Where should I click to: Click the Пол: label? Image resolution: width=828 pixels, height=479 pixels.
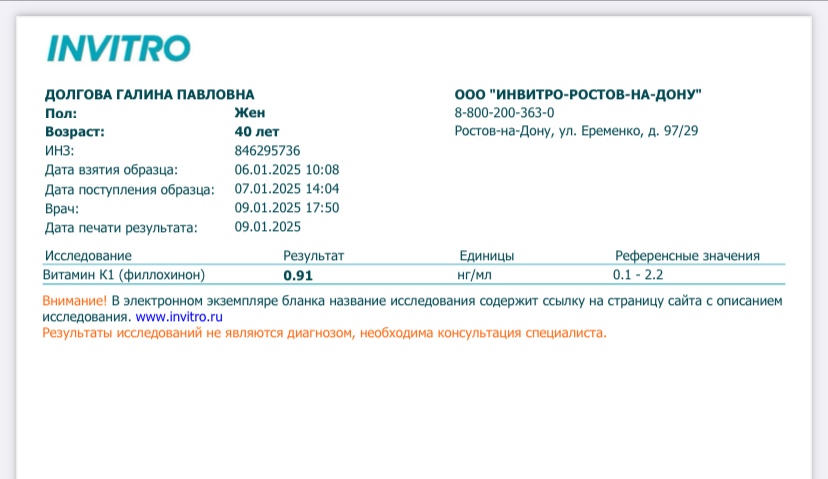pos(61,114)
